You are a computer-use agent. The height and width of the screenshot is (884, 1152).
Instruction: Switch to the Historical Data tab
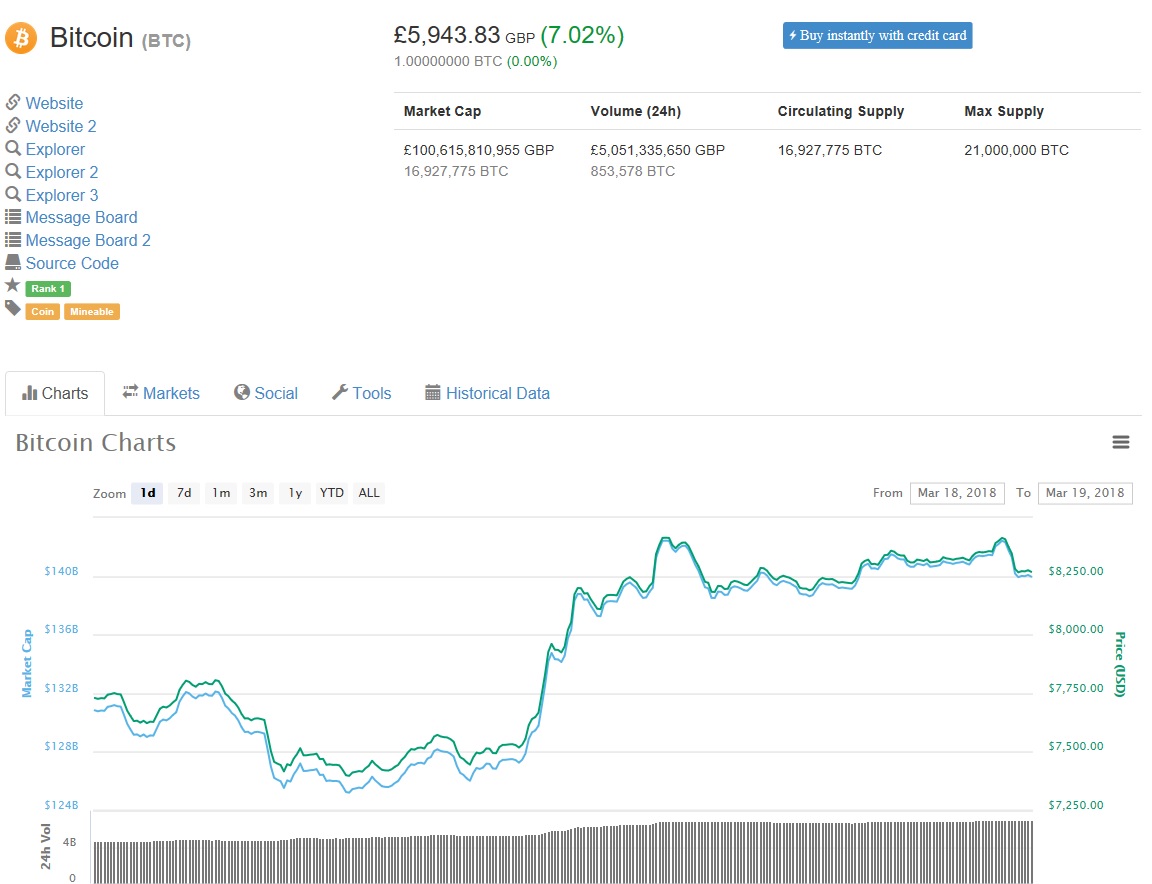click(x=487, y=393)
